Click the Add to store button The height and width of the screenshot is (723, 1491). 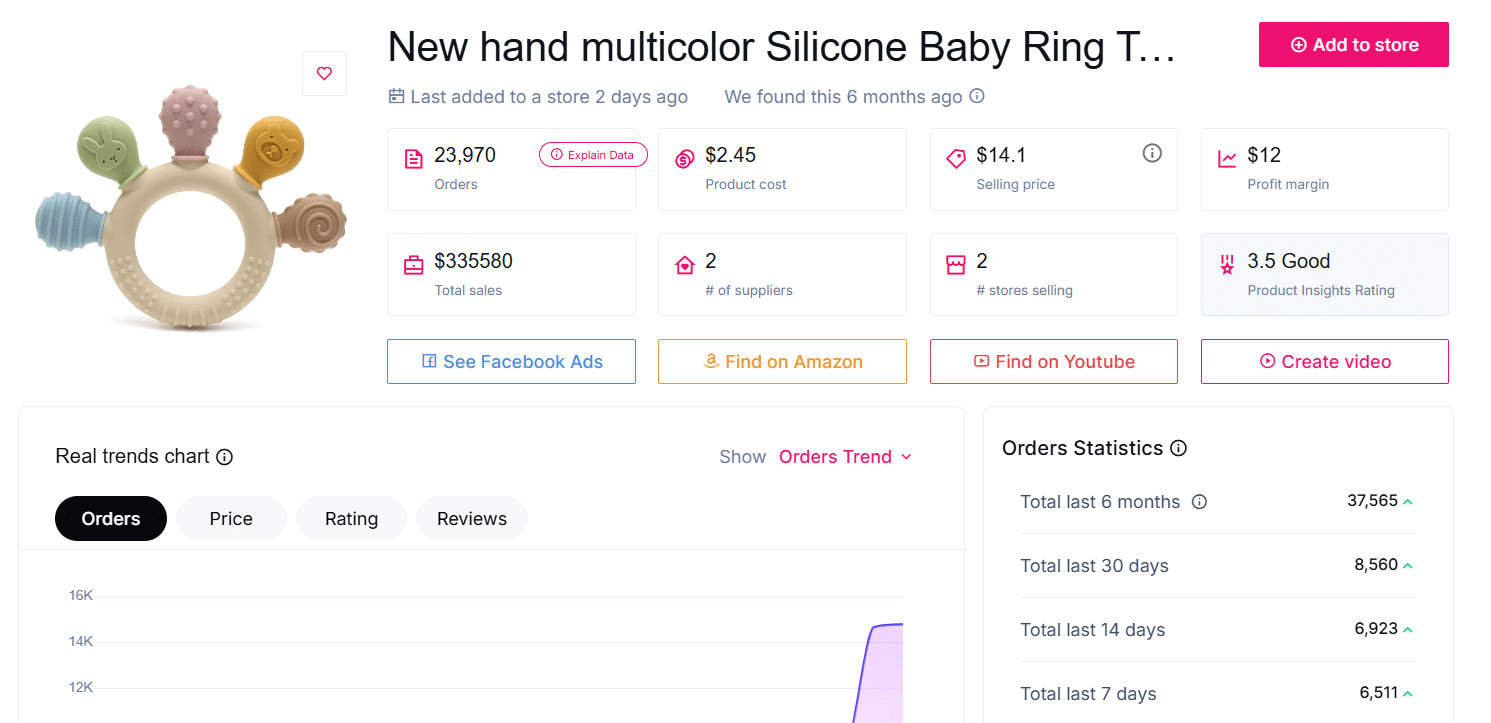pos(1353,44)
